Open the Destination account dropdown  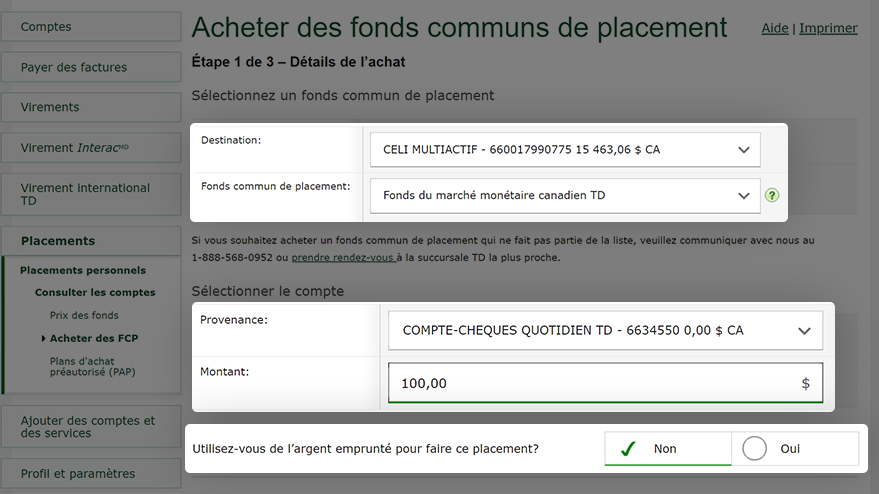point(565,150)
